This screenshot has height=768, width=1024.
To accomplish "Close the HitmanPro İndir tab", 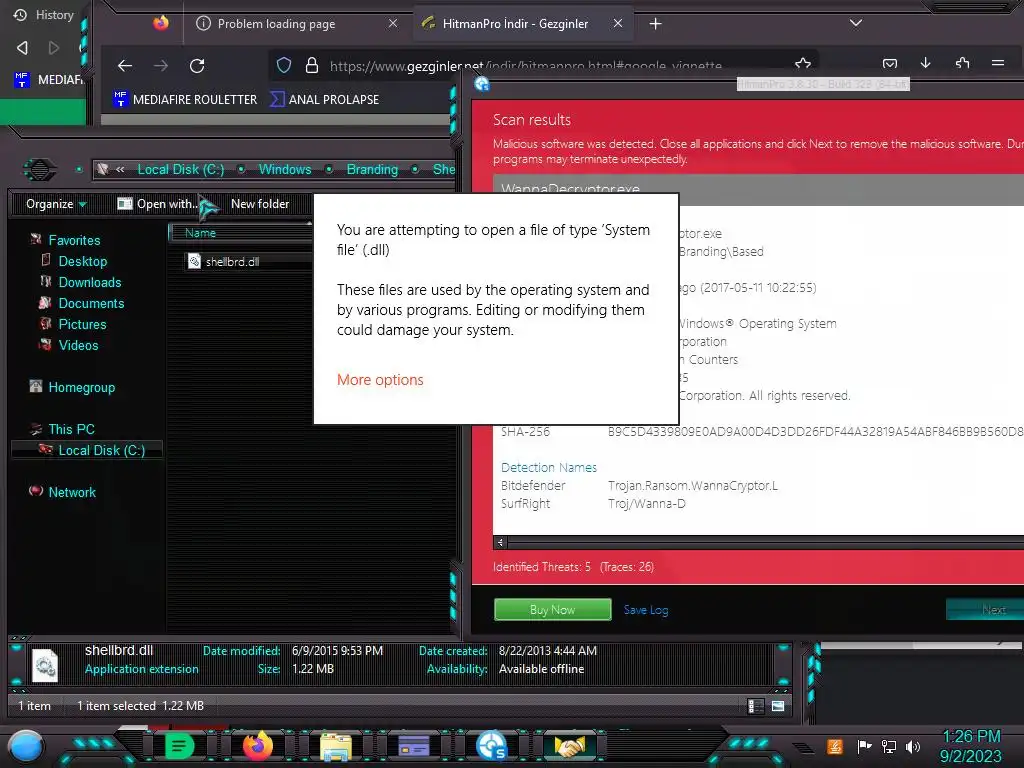I will [x=617, y=24].
